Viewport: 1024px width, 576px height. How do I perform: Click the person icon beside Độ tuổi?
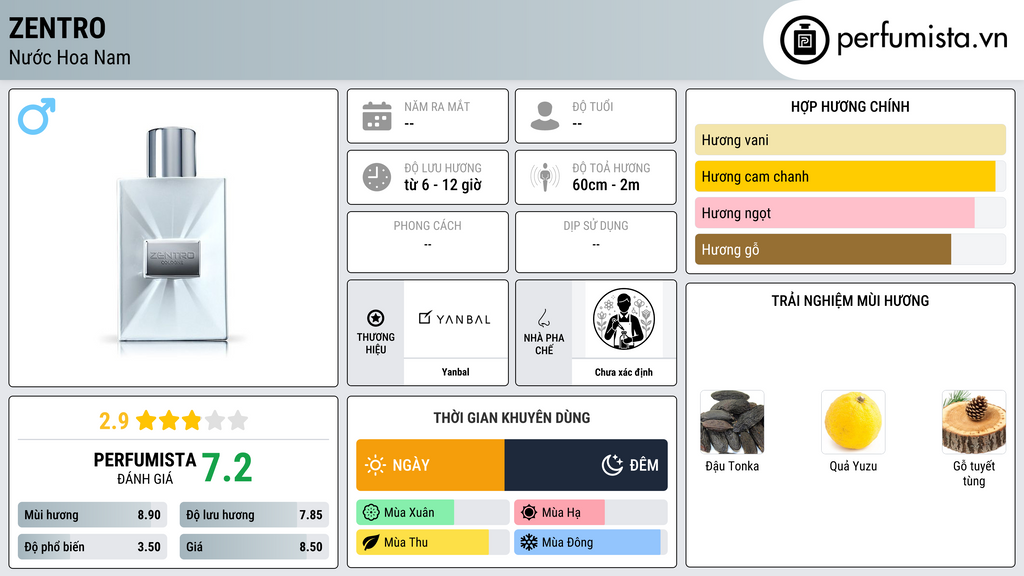pyautogui.click(x=545, y=116)
